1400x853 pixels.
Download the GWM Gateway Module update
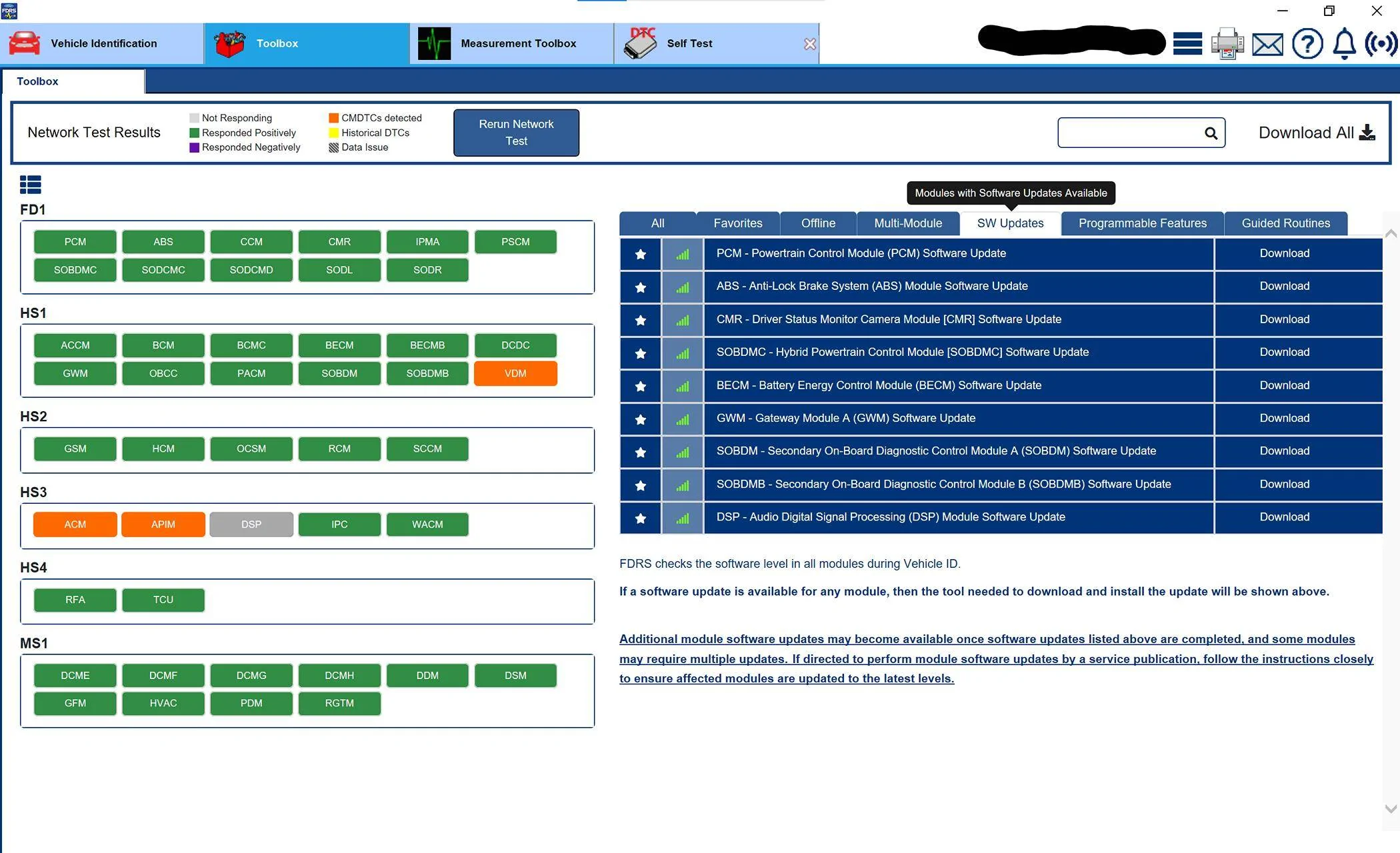point(1298,419)
